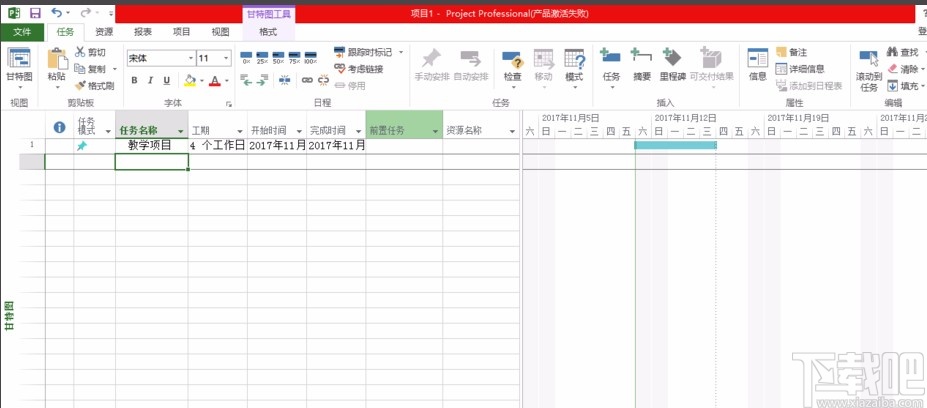Expand the 模式 mode dropdown
The image size is (927, 408).
tap(575, 88)
